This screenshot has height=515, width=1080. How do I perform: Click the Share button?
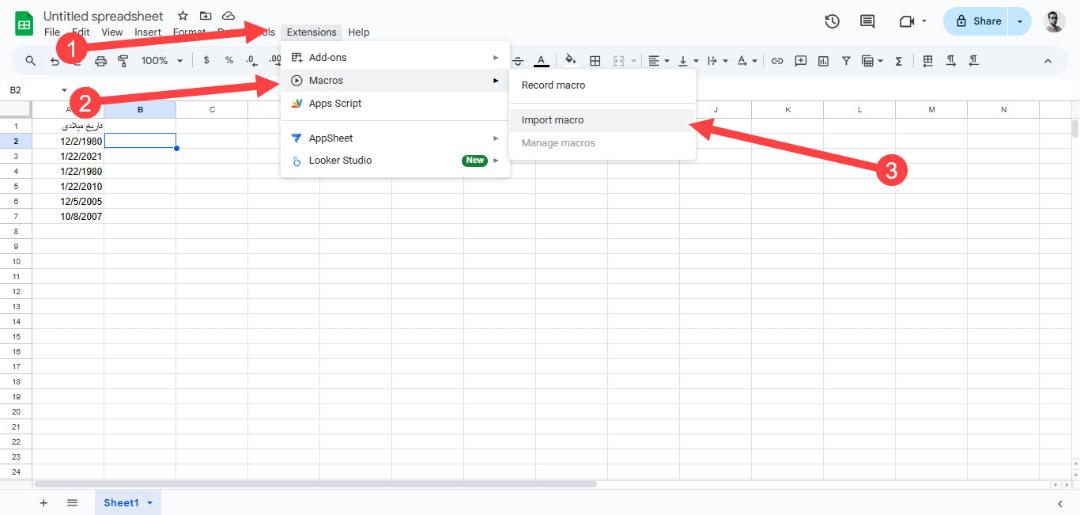click(x=977, y=21)
